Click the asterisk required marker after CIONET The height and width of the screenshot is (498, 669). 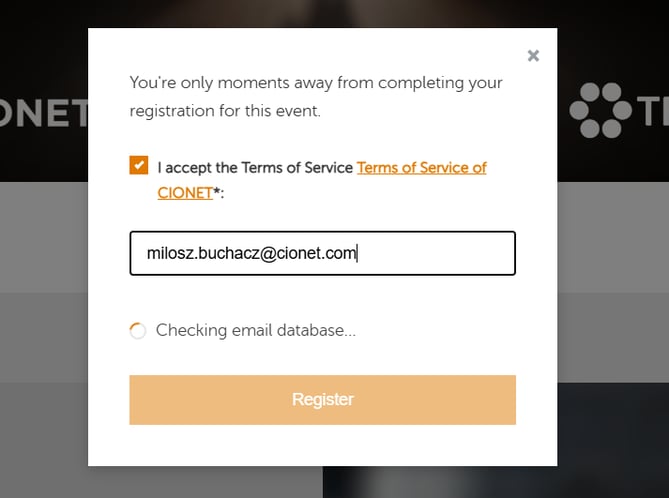pos(217,193)
